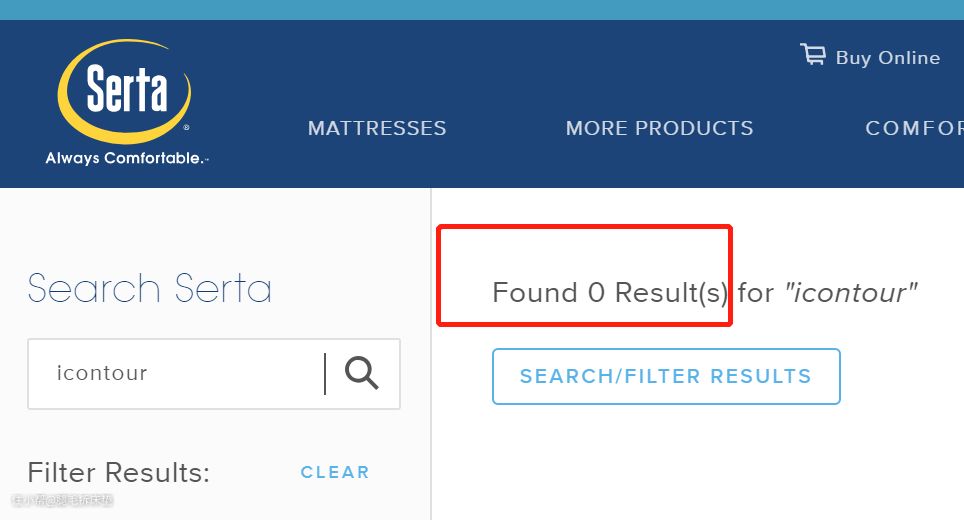Image resolution: width=964 pixels, height=520 pixels.
Task: Click the Always Comfortable tagline
Action: click(126, 159)
